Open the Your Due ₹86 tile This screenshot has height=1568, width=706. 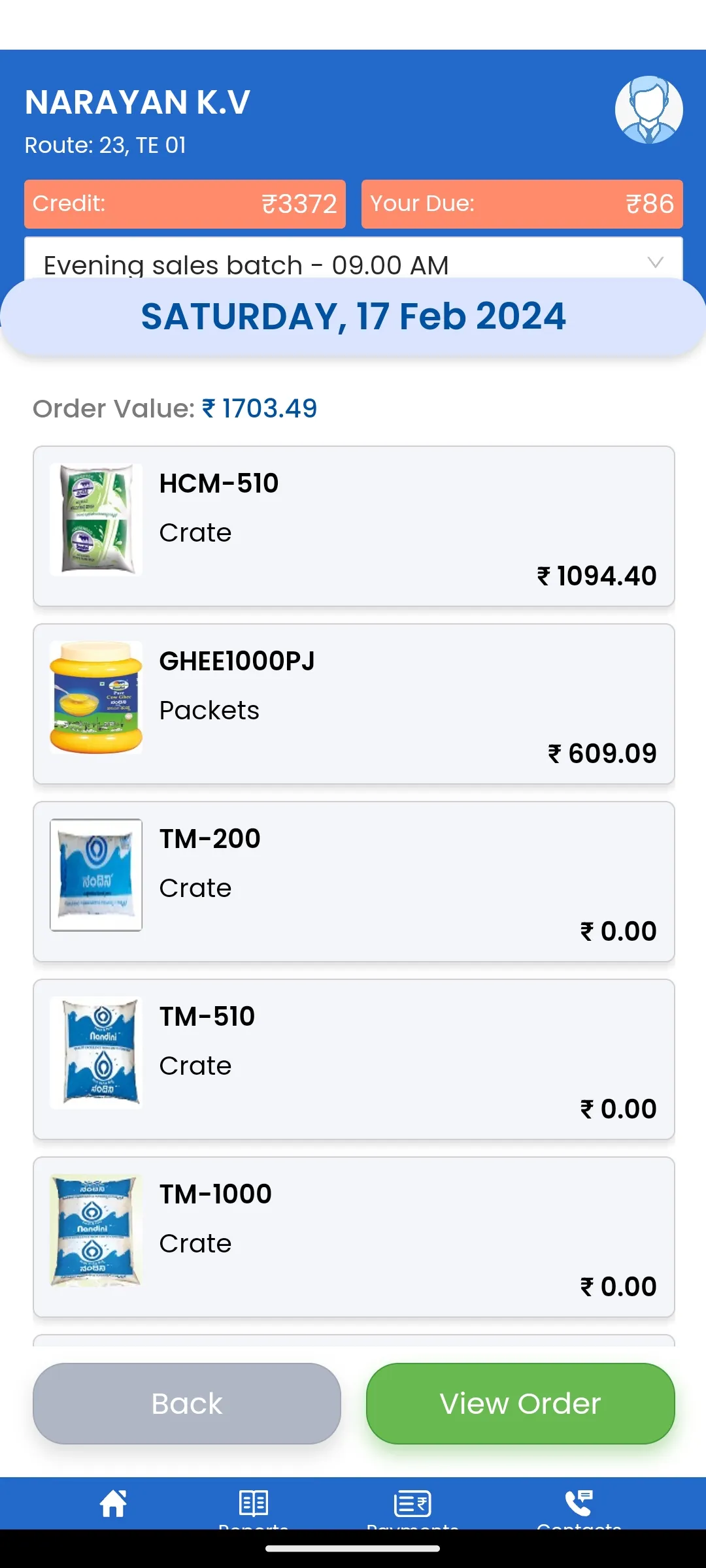(522, 204)
